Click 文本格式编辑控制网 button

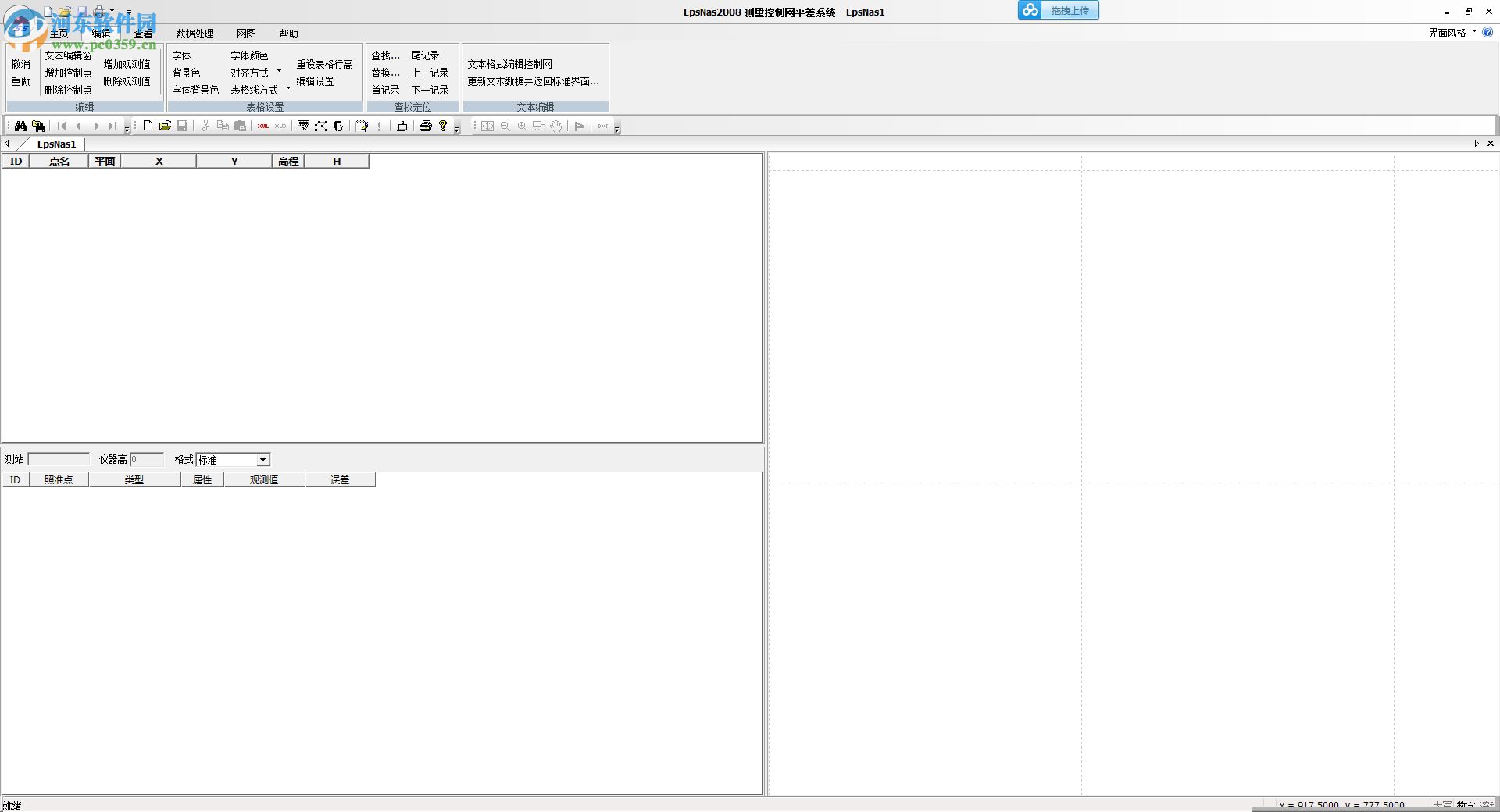[510, 64]
